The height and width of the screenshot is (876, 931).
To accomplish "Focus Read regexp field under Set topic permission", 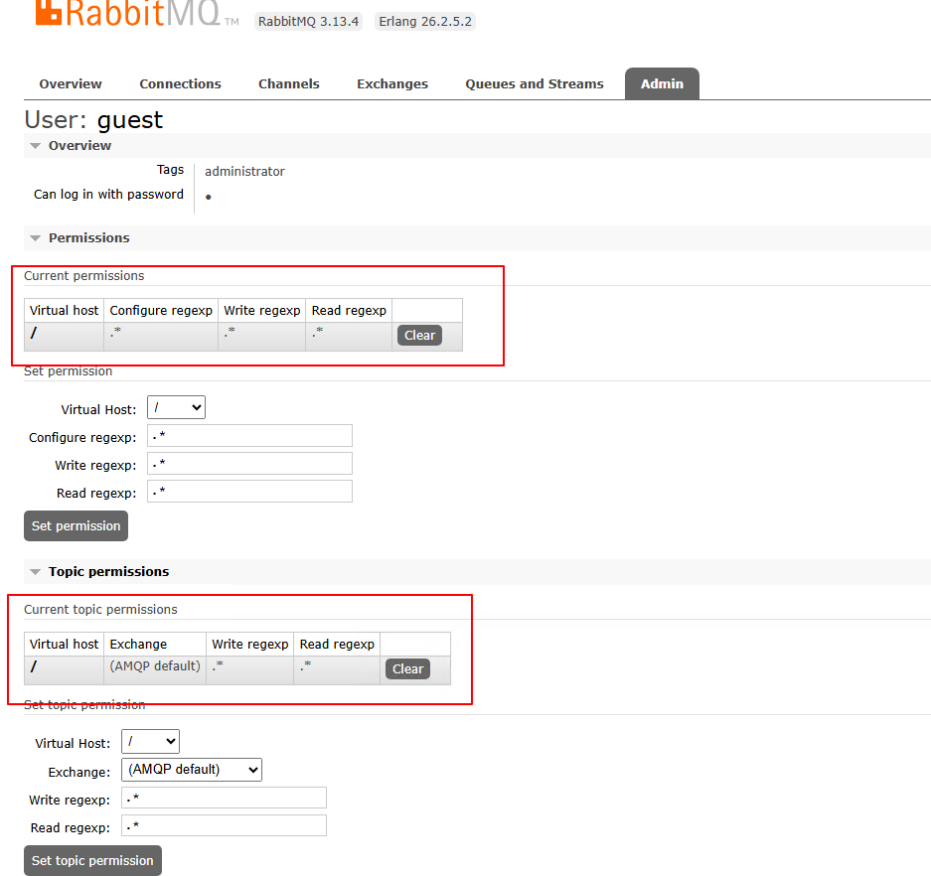I will 224,826.
